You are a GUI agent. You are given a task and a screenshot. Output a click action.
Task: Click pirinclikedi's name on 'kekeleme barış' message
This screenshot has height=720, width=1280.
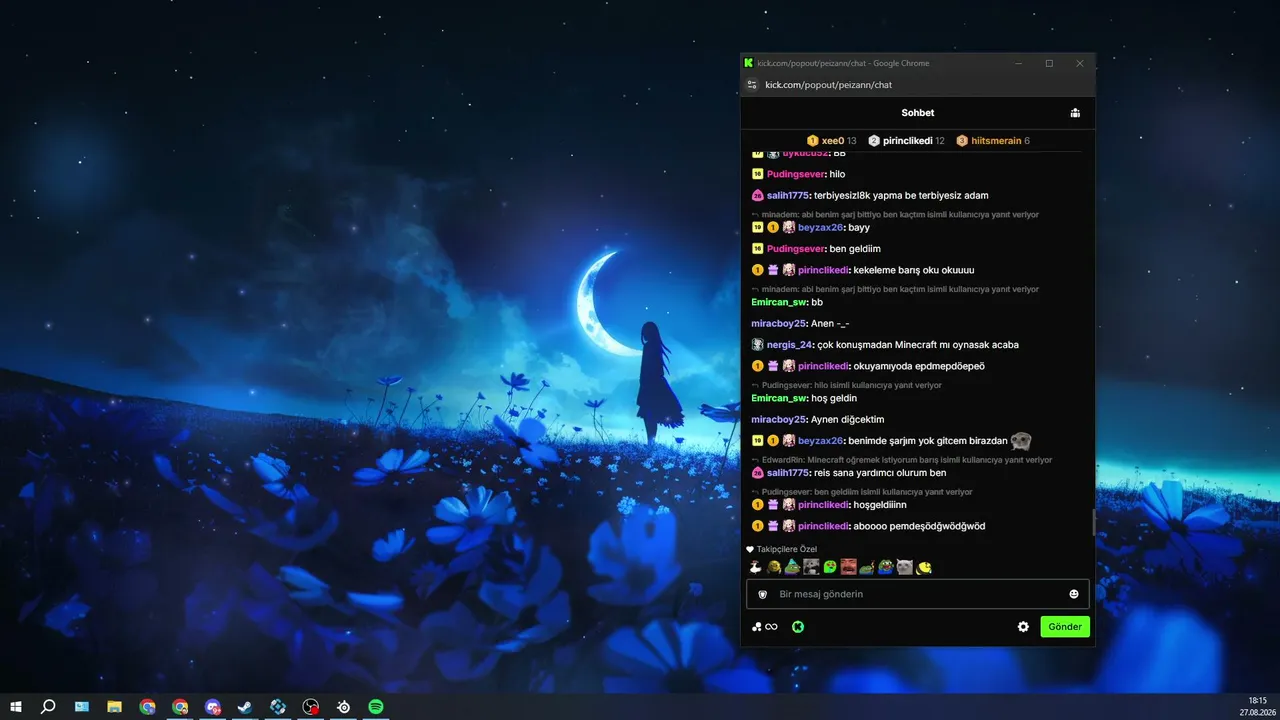pos(823,270)
